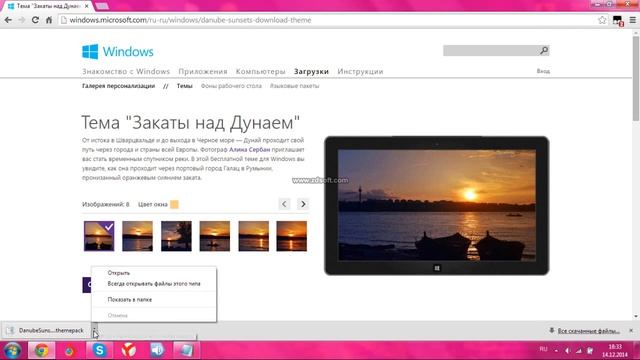
Task: Select the fifth sunset thumbnail
Action: (x=253, y=236)
